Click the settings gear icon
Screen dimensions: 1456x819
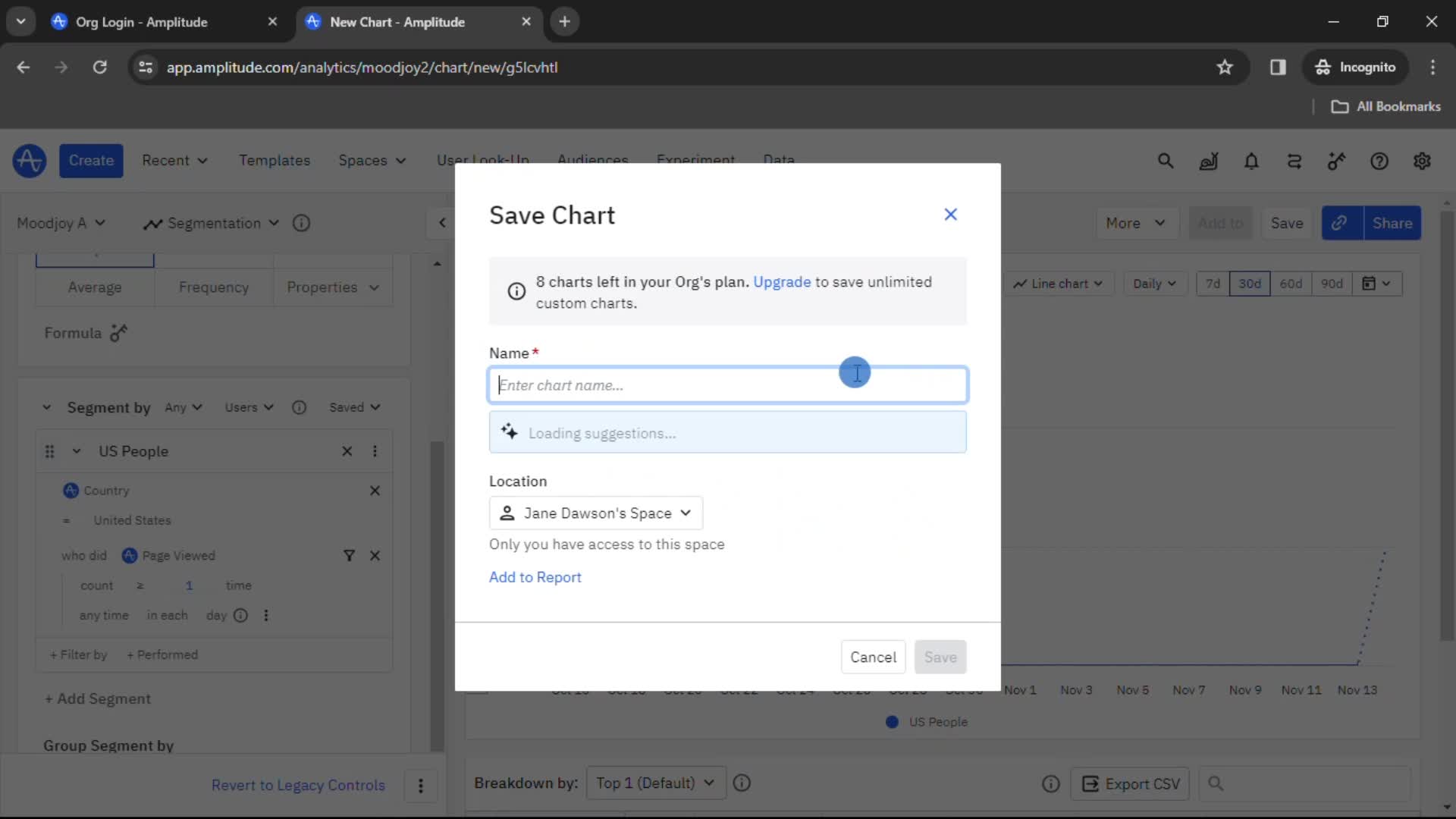click(x=1422, y=161)
